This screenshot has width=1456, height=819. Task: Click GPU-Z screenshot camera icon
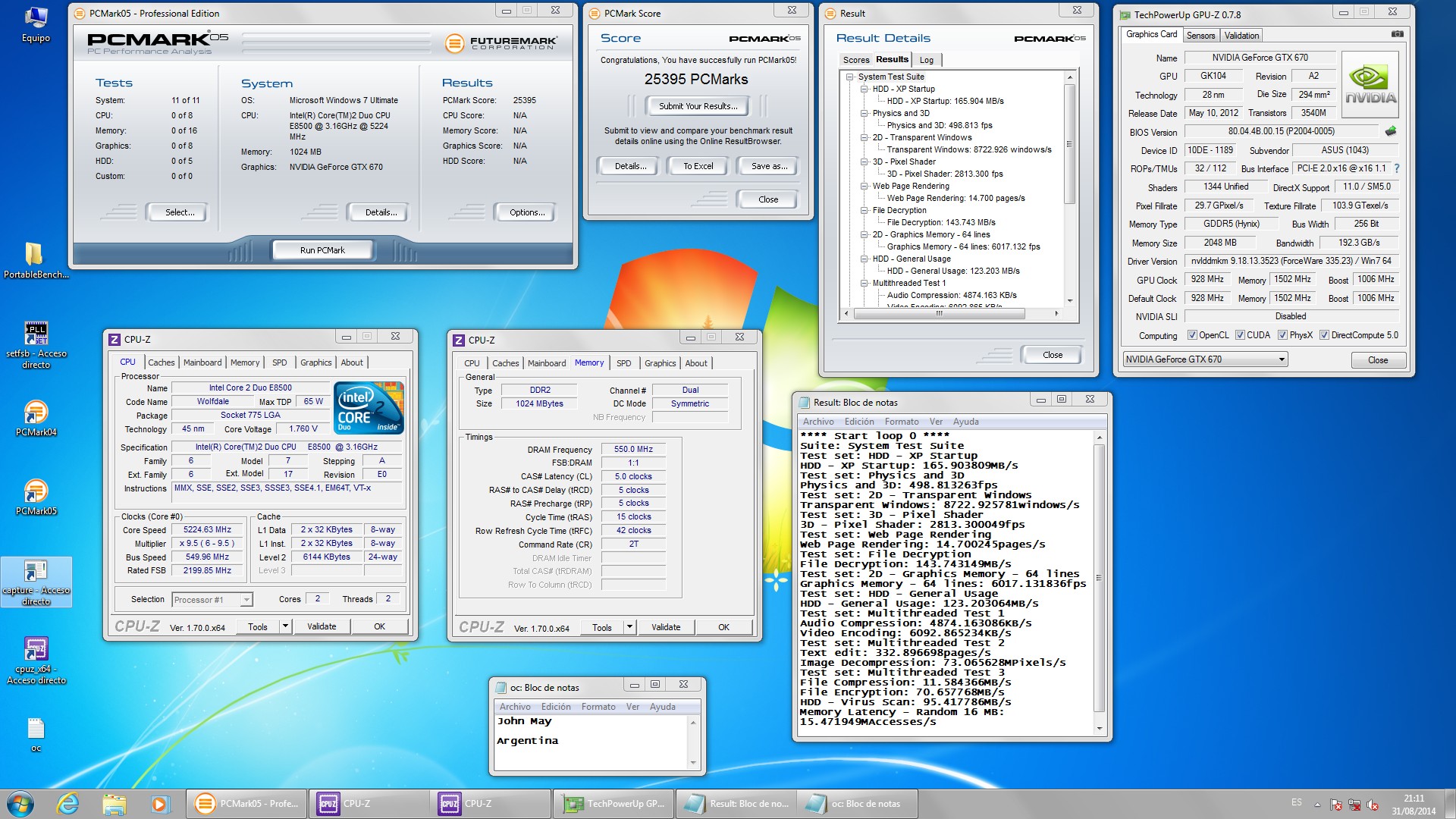(x=1397, y=34)
